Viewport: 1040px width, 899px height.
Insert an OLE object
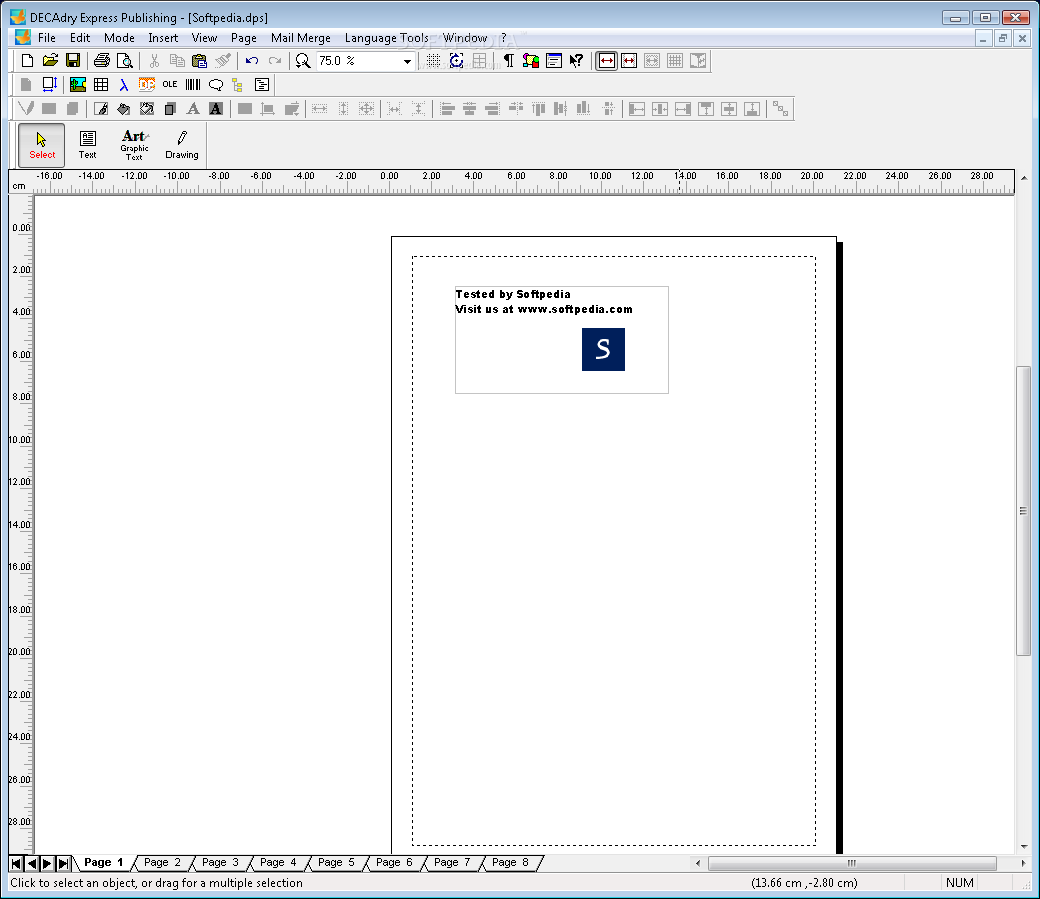tap(170, 85)
